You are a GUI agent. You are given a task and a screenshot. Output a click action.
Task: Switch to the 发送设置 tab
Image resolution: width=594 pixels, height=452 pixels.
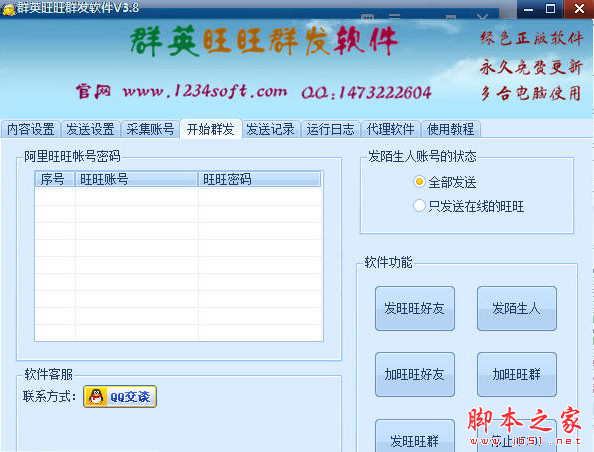[91, 129]
